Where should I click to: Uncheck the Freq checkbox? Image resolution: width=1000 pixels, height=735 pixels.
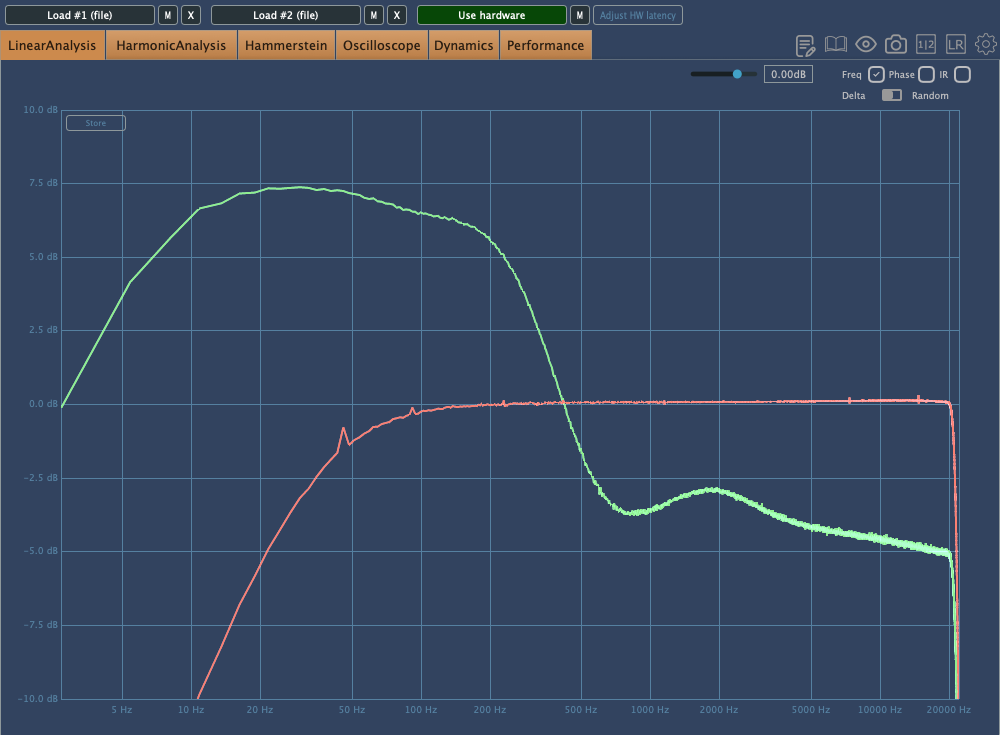point(876,75)
